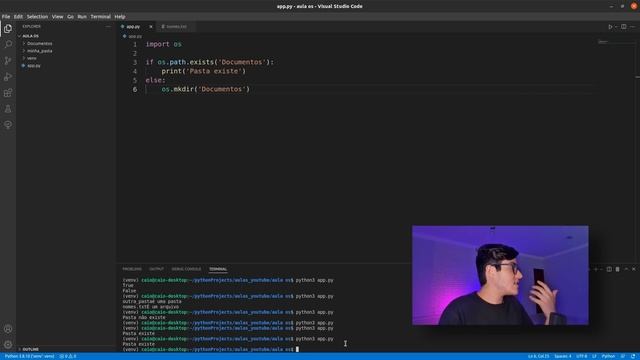Click the Ln, Col cursor position indicator
Screen dimensions: 640x360
pyautogui.click(x=538, y=356)
